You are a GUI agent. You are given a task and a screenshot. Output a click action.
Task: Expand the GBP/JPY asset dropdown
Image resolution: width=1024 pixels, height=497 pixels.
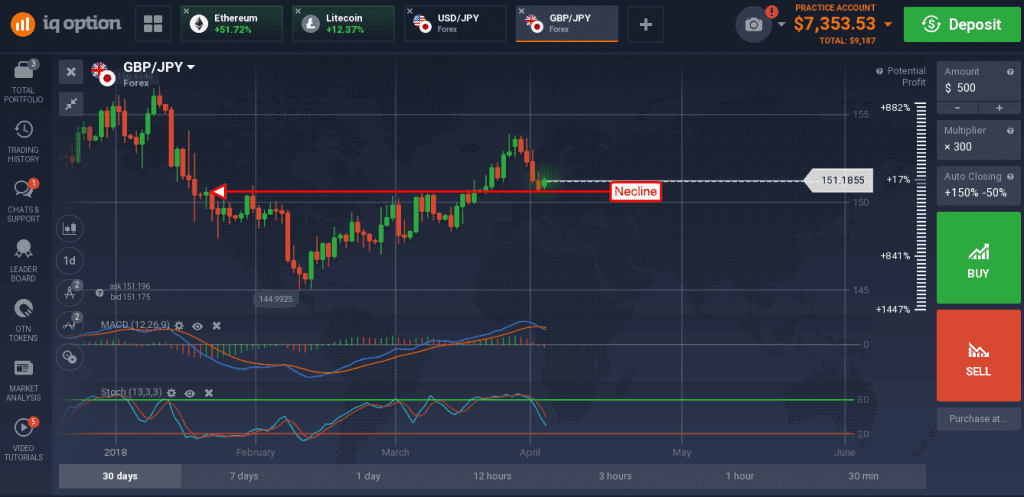click(x=191, y=67)
